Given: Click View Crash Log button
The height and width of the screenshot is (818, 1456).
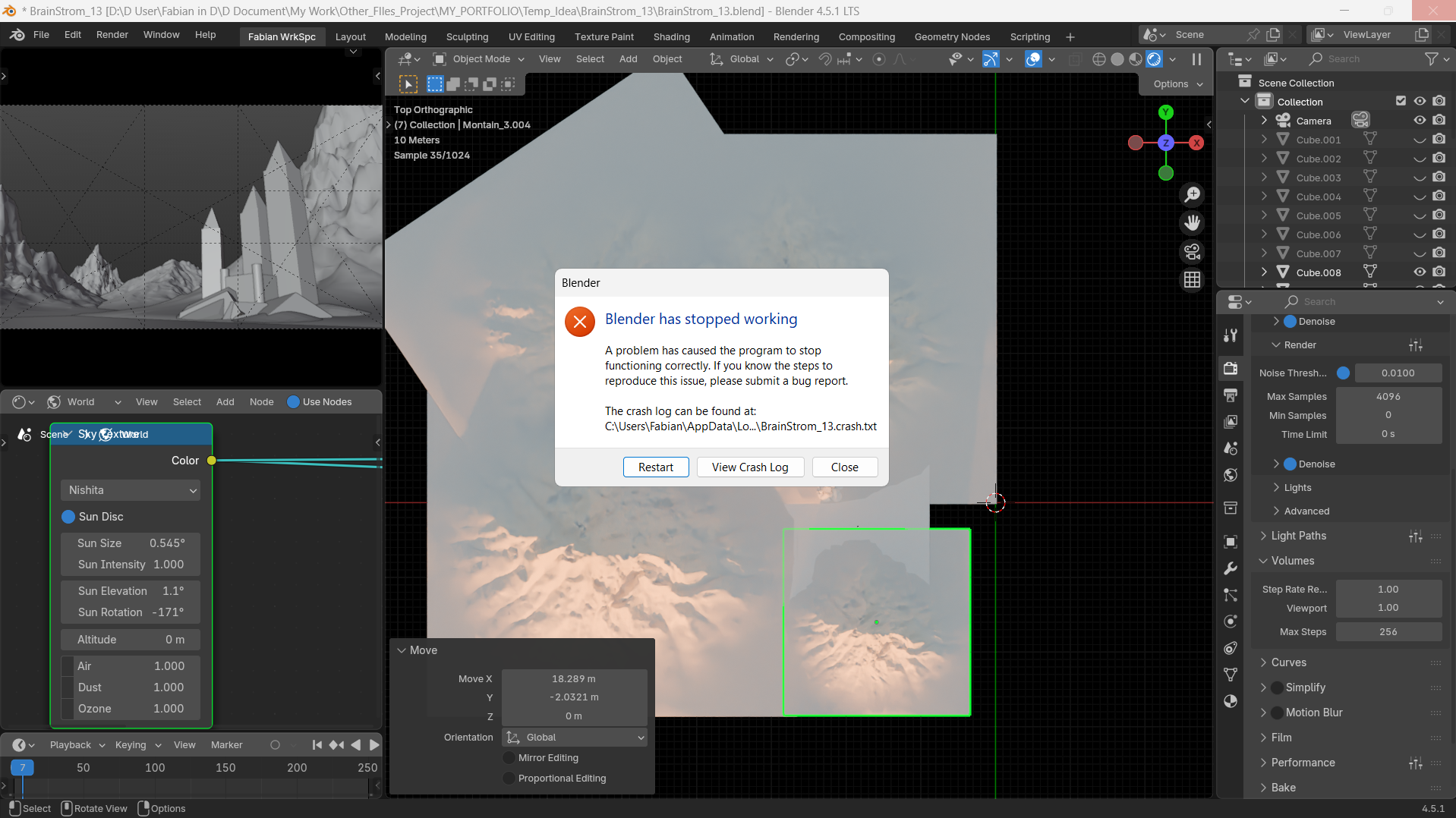Looking at the screenshot, I should coord(750,467).
